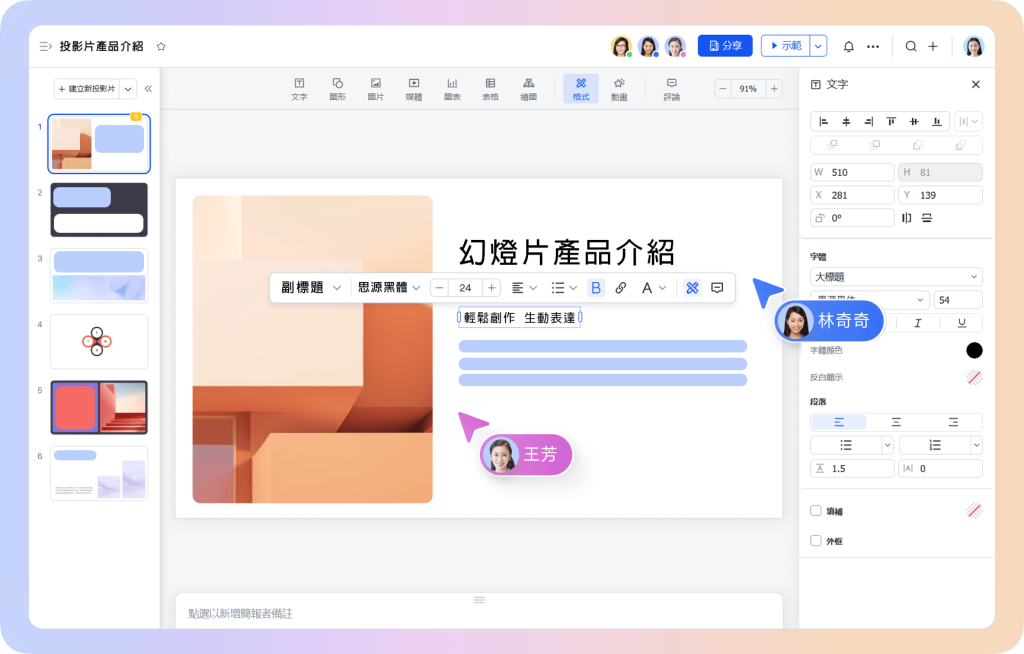Insert a table using 表格

pyautogui.click(x=490, y=89)
